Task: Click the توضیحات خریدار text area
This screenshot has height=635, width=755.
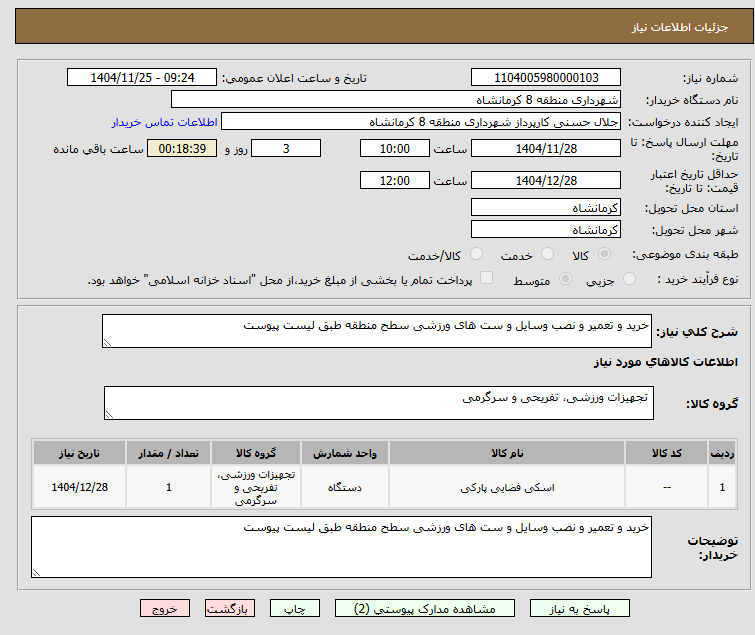Action: pos(341,547)
